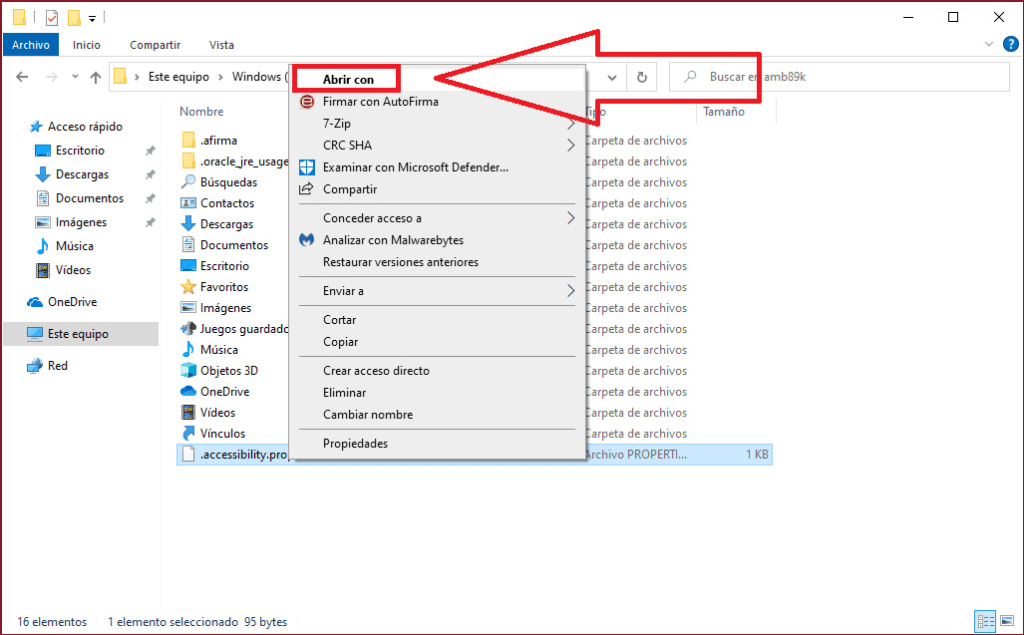Click the AutoFirma icon in context menu
The image size is (1024, 635).
point(307,101)
